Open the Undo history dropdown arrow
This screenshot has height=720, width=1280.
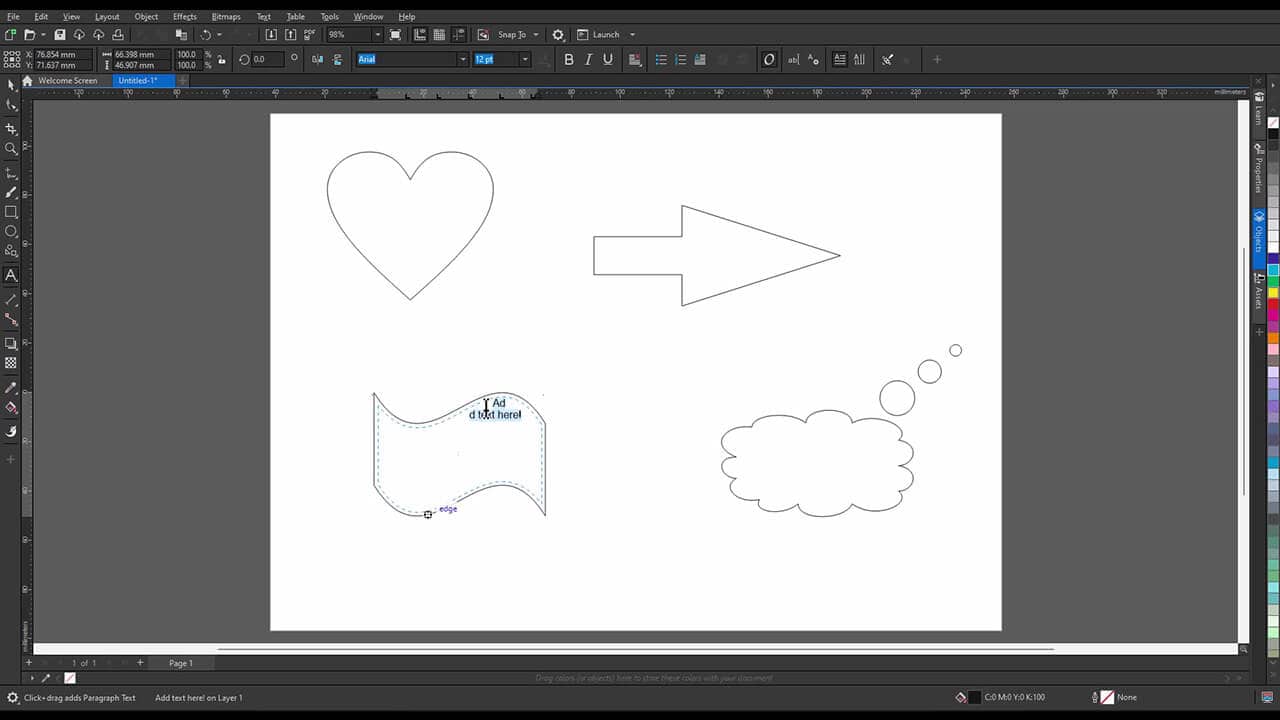pos(219,35)
